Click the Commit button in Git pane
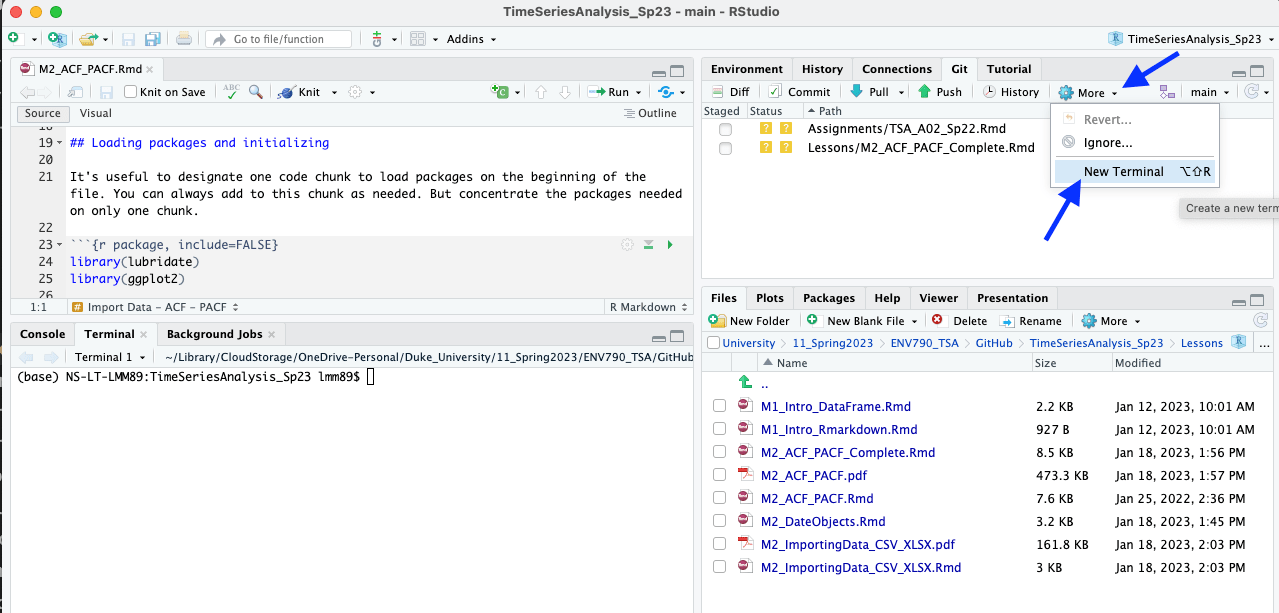 (x=799, y=92)
